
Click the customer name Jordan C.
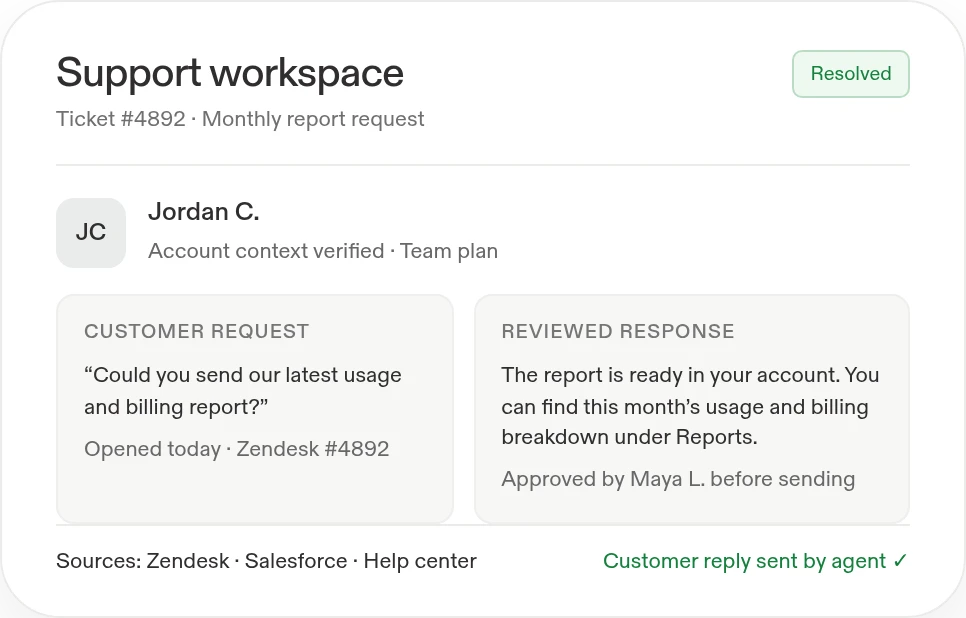click(x=204, y=212)
